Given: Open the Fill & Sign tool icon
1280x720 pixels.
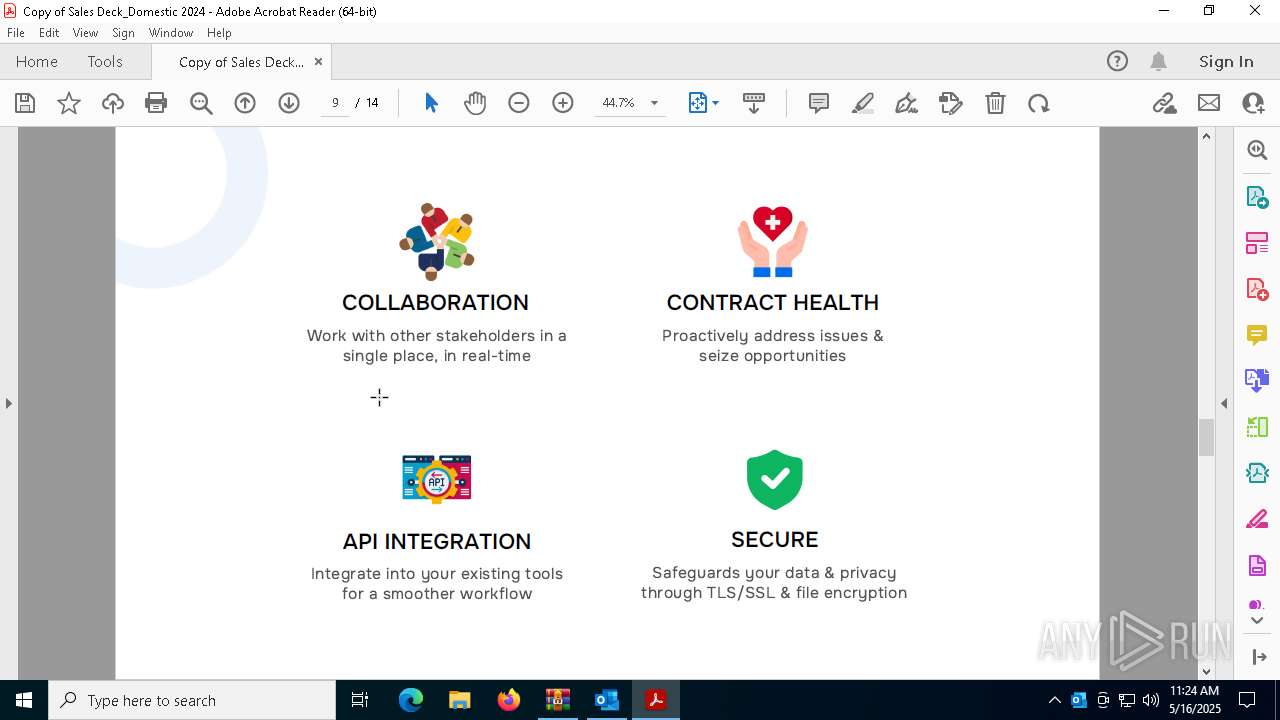Looking at the screenshot, I should 951,103.
